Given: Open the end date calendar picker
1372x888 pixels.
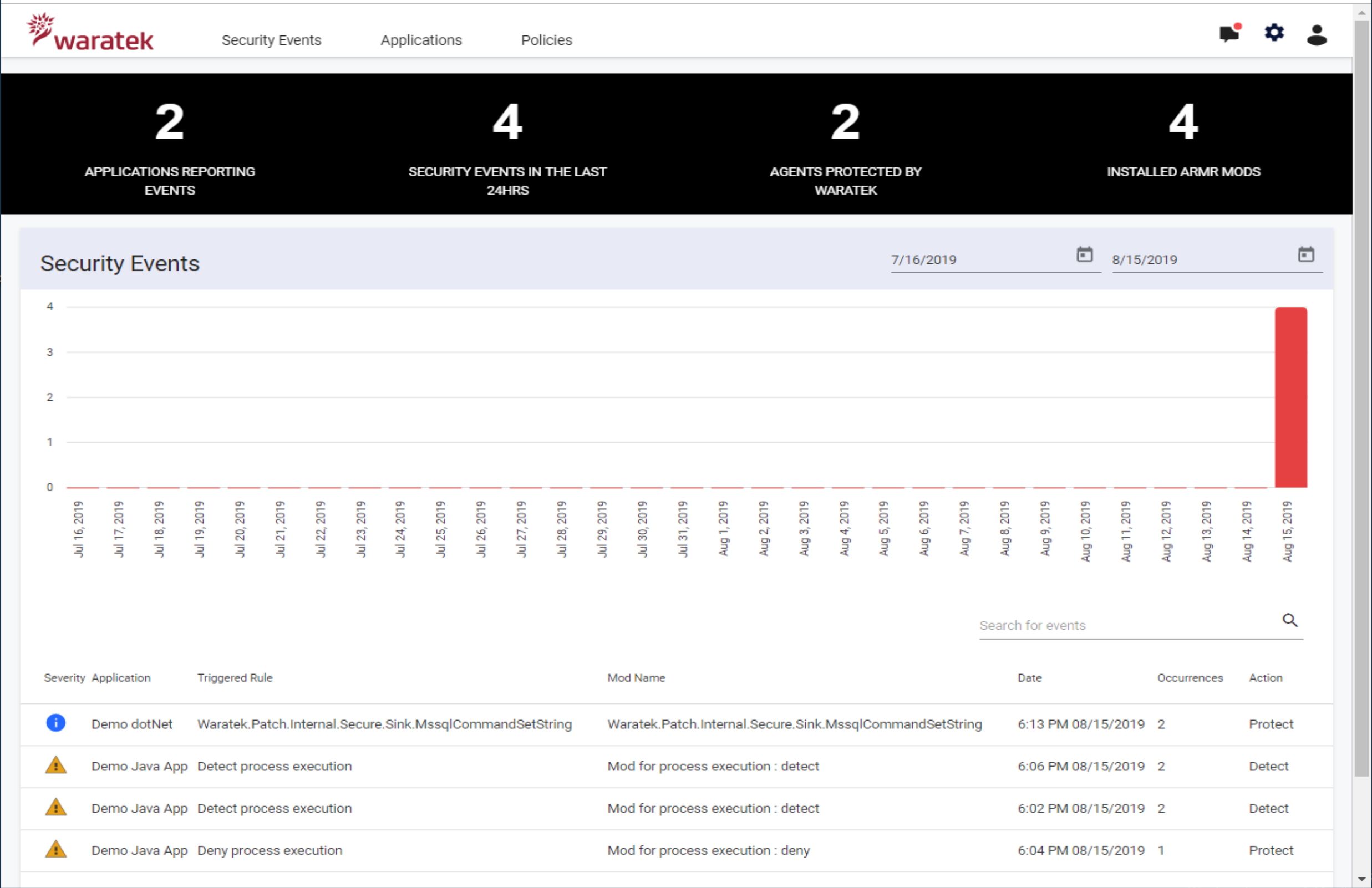Looking at the screenshot, I should pyautogui.click(x=1305, y=254).
